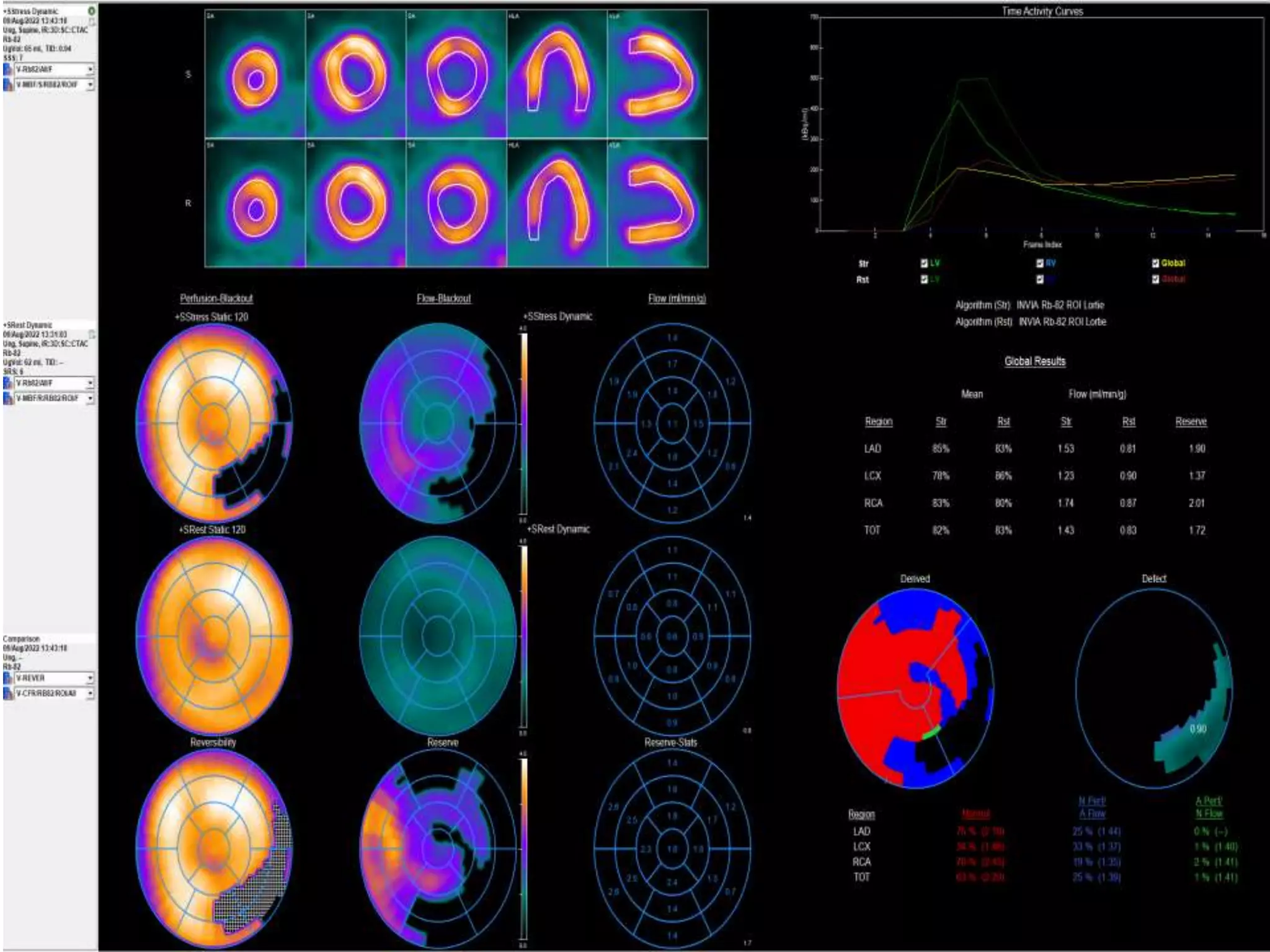Toggle the Rst Global curve checkbox

click(1155, 280)
